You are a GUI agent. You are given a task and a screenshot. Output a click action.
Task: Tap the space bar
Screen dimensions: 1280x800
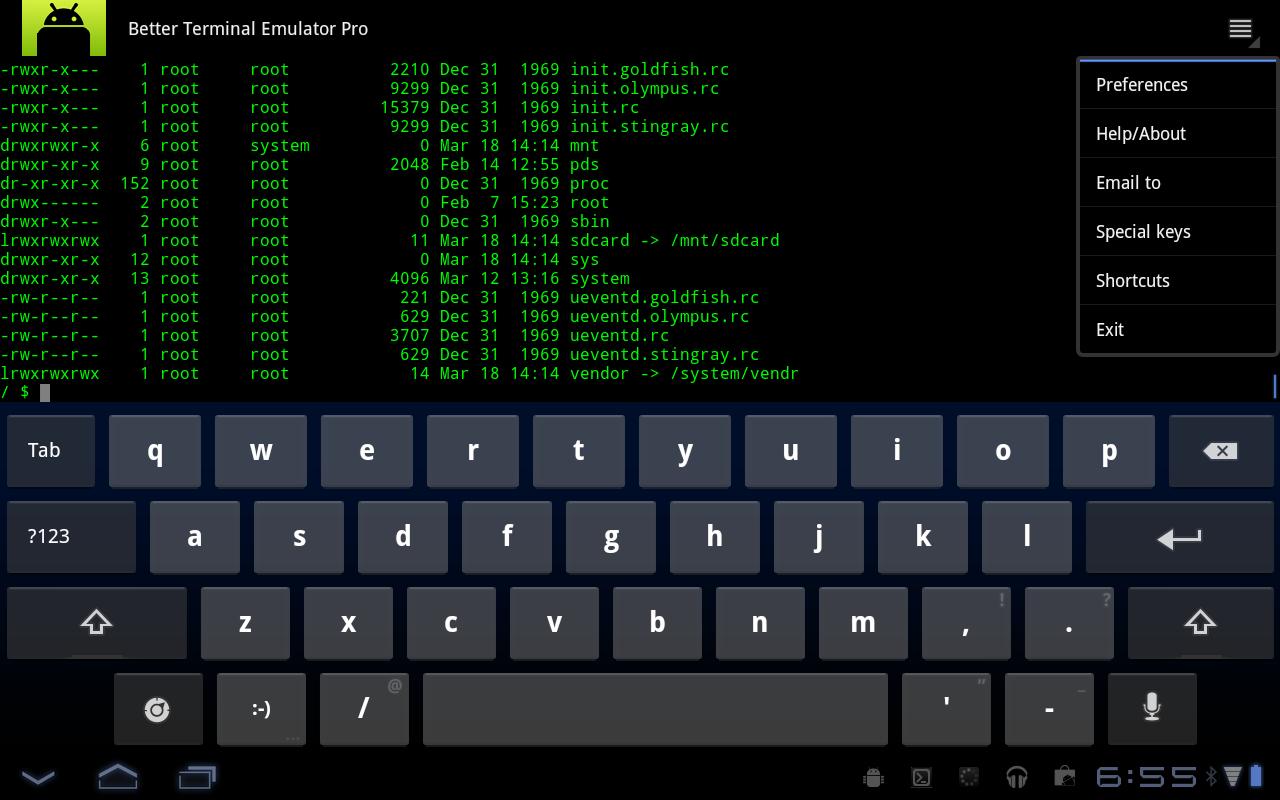click(655, 709)
